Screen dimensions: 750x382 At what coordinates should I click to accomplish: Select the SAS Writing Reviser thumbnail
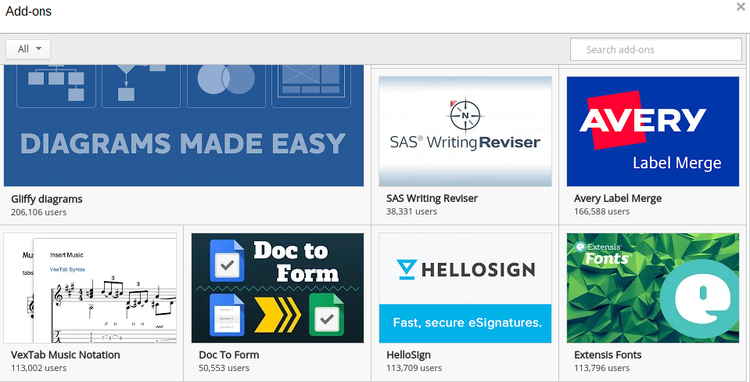pos(465,131)
